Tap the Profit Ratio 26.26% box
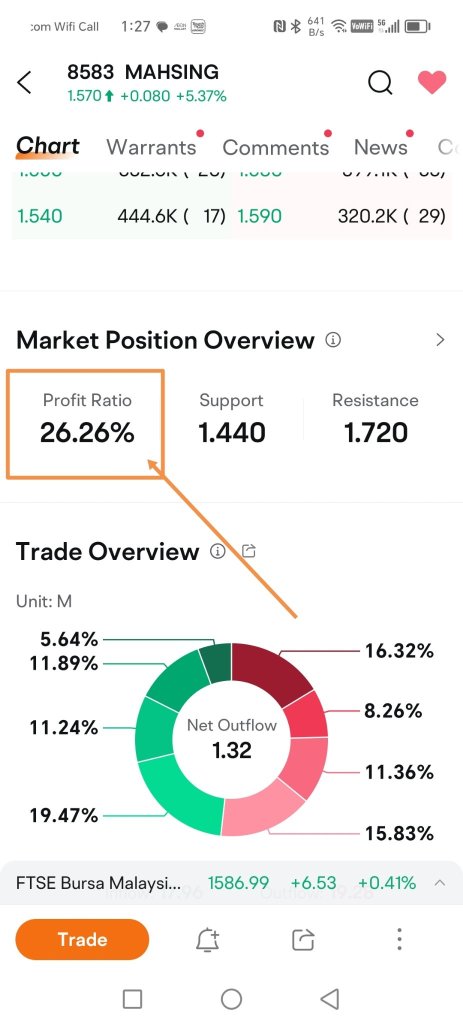 [x=85, y=424]
